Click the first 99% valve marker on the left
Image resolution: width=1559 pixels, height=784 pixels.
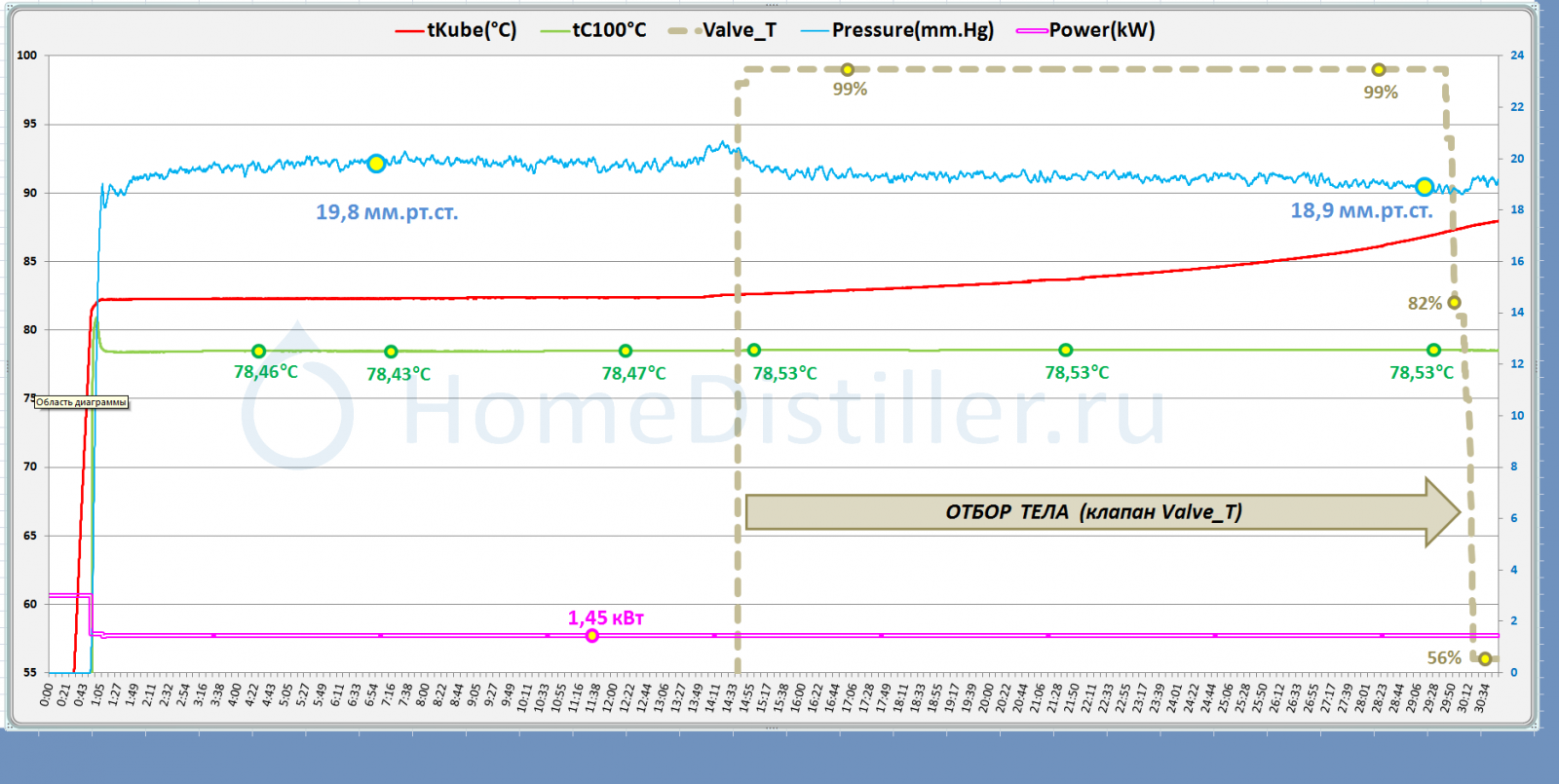[x=848, y=70]
